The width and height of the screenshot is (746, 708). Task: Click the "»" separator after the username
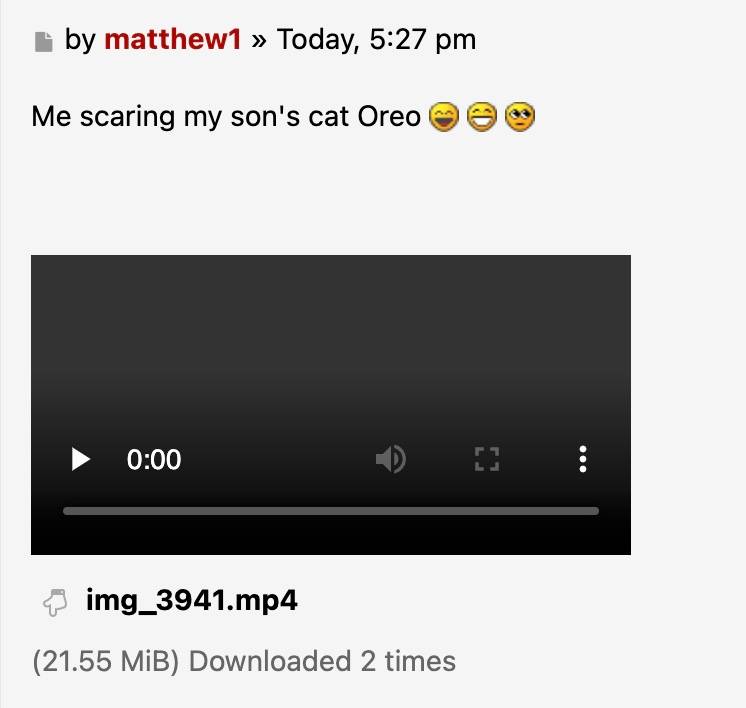[259, 40]
